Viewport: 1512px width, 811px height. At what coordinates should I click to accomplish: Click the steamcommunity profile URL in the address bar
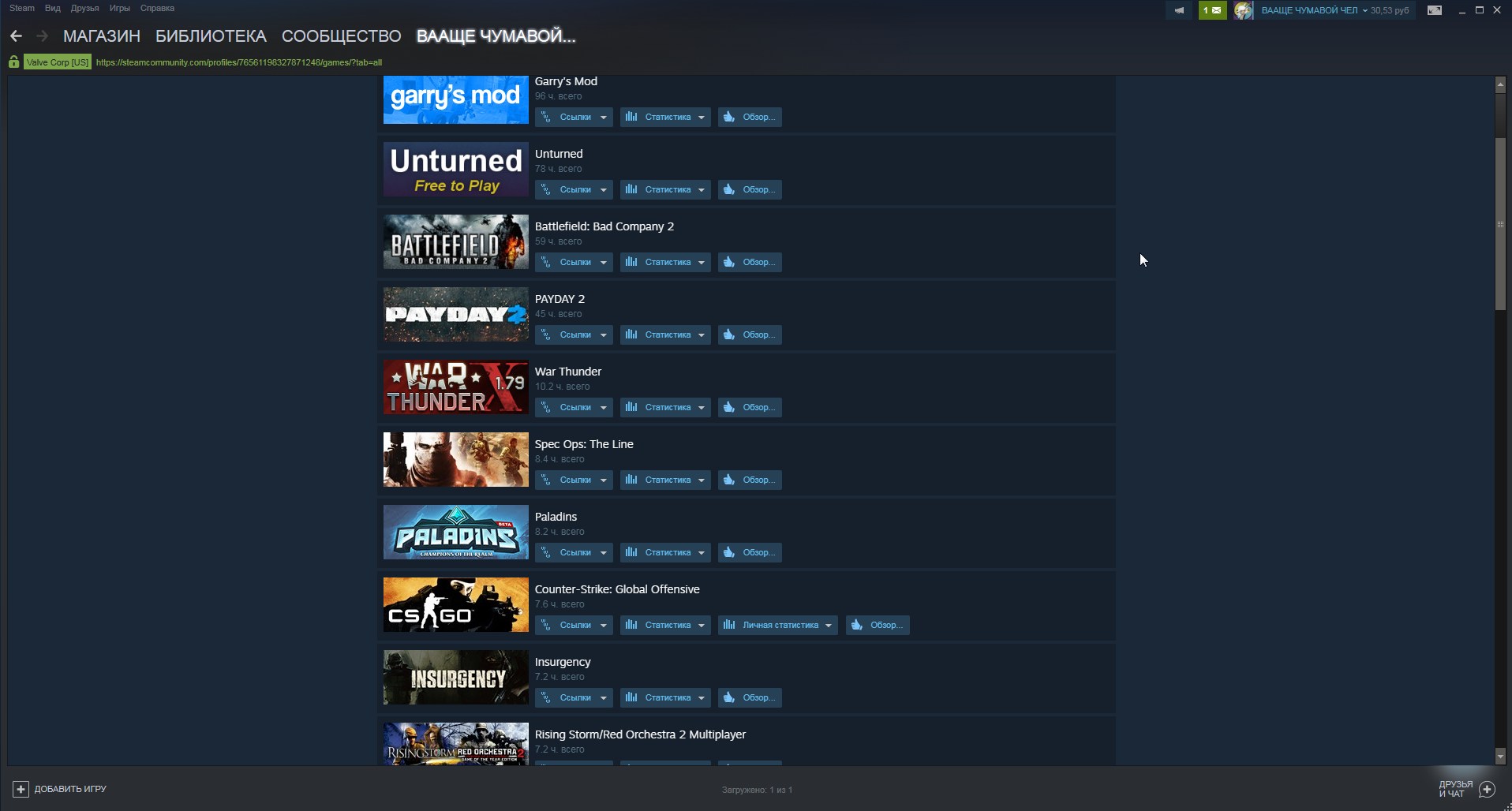tap(239, 62)
